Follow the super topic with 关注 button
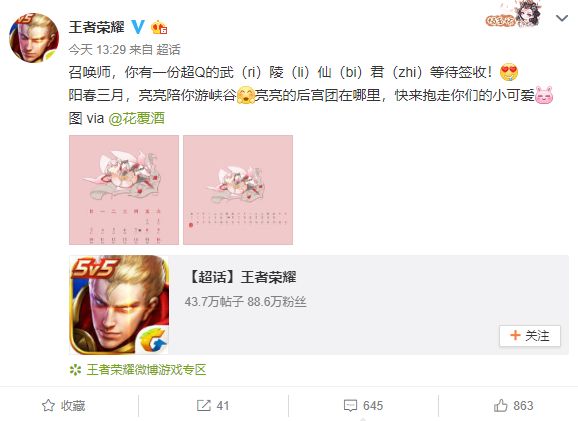This screenshot has height=421, width=578. click(x=530, y=336)
